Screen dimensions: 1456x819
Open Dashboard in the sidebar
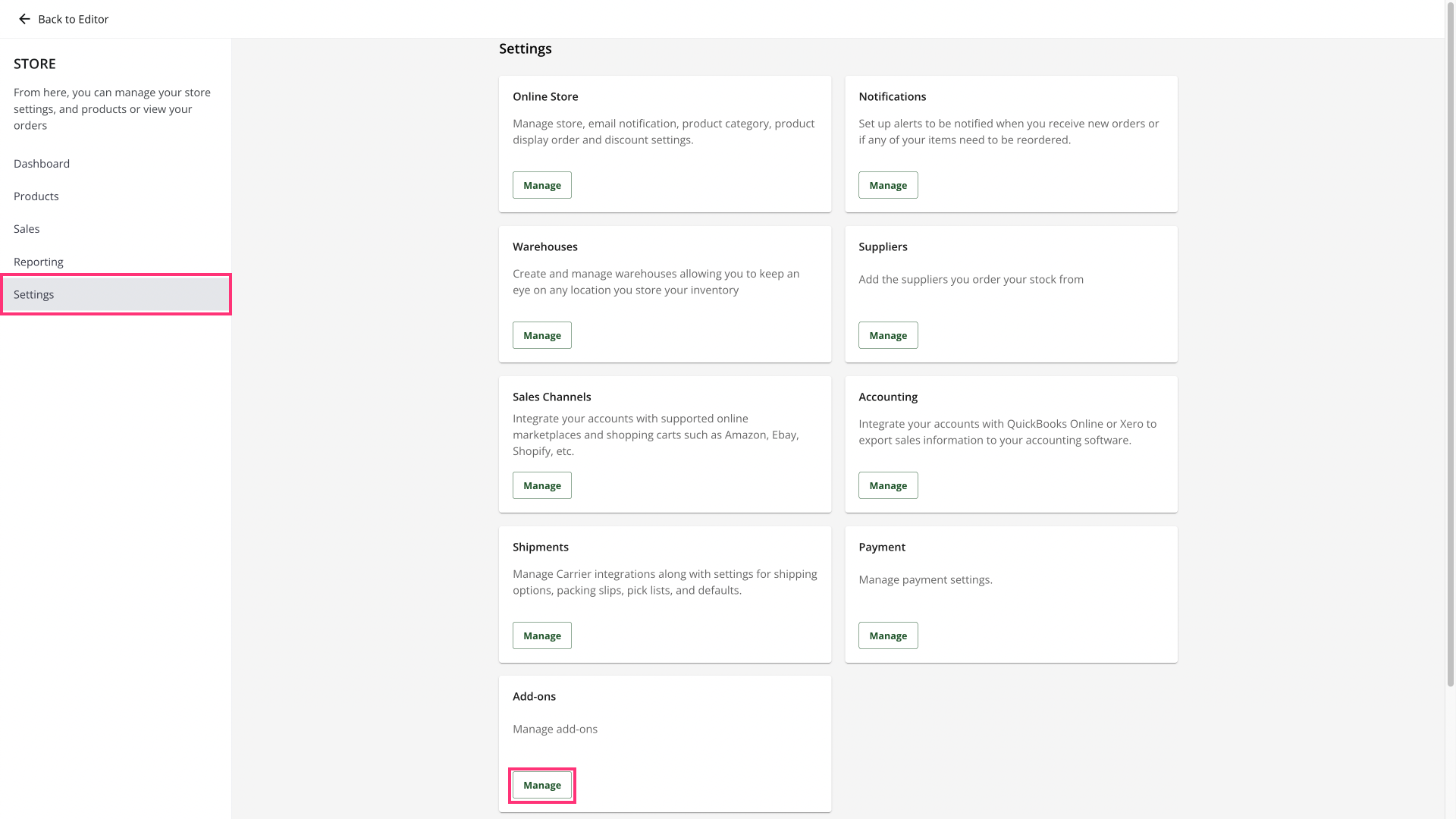pyautogui.click(x=42, y=164)
